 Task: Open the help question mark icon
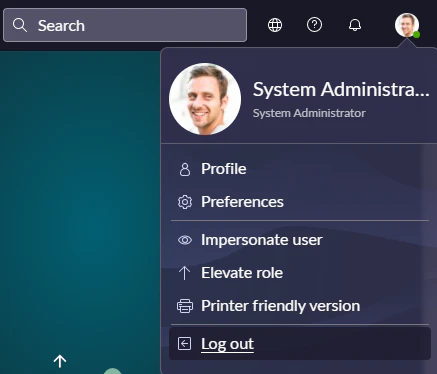click(x=314, y=25)
